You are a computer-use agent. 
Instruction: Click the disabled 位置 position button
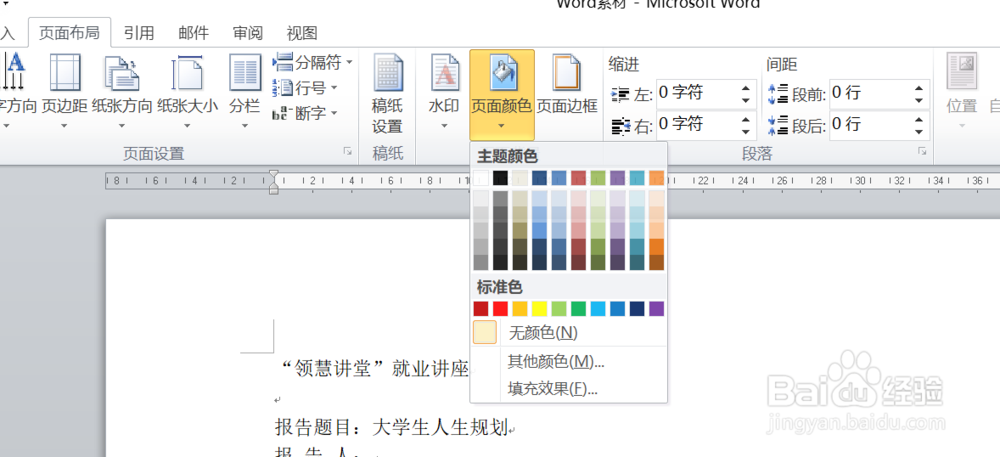[x=962, y=91]
